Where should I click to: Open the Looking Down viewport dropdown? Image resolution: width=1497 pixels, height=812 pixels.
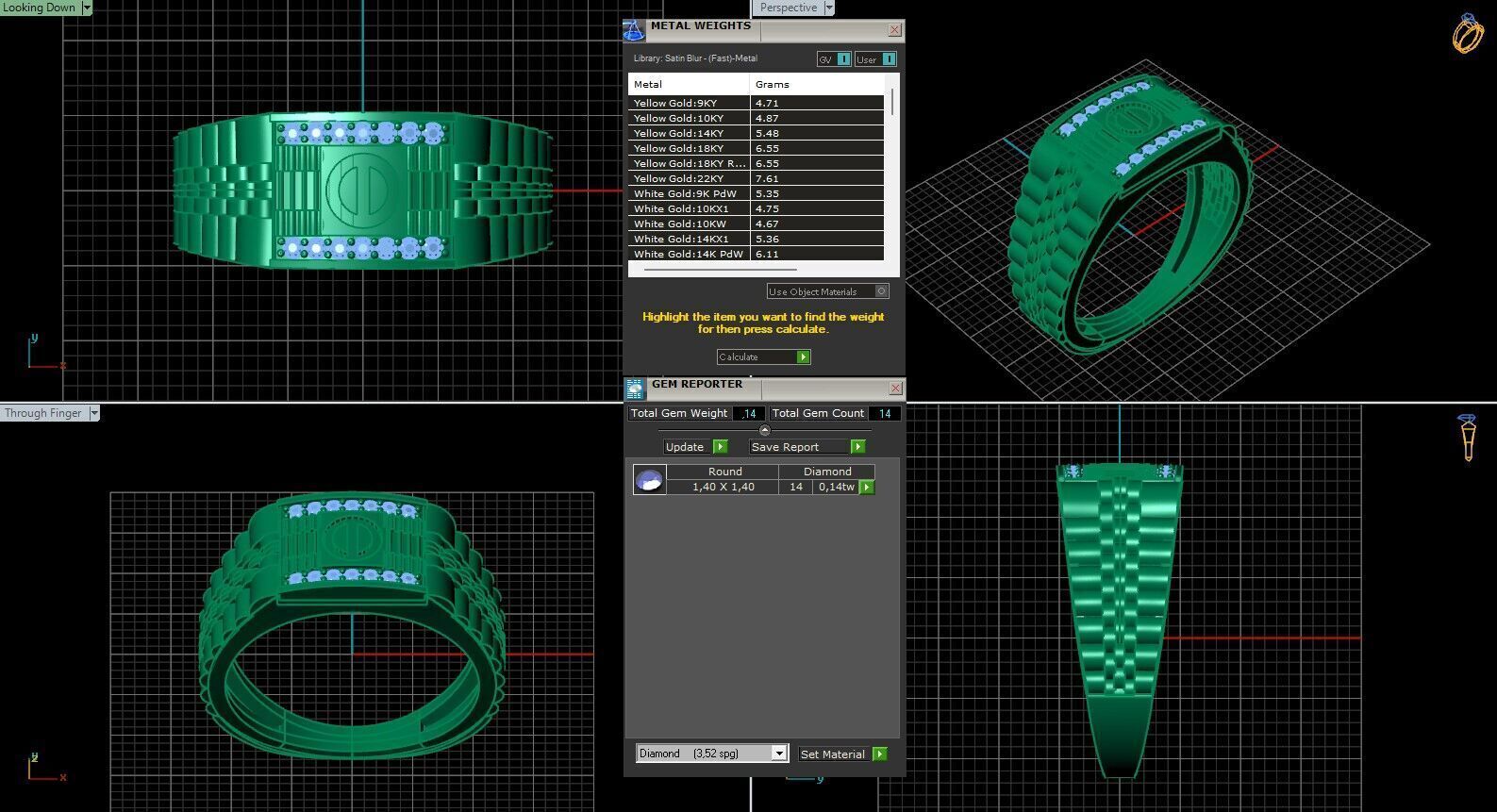(87, 8)
